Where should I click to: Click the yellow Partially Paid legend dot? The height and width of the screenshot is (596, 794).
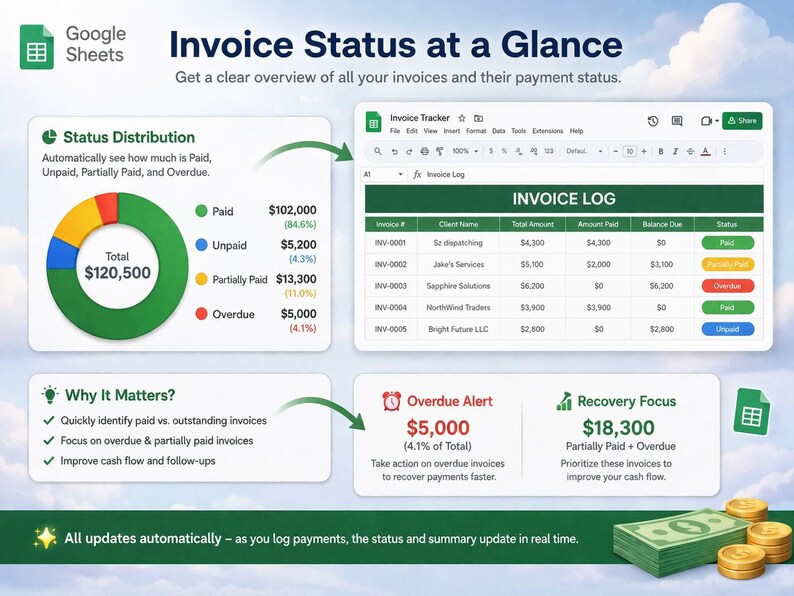[201, 279]
